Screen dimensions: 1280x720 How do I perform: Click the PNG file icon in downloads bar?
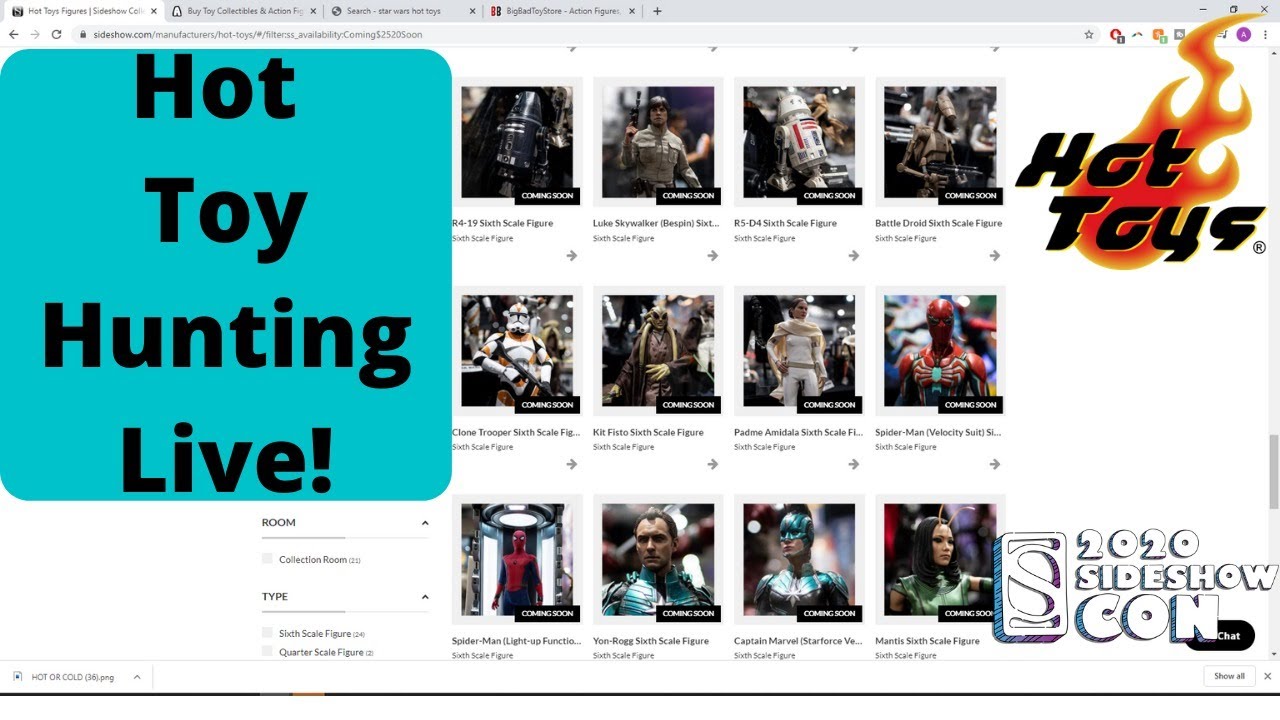click(x=18, y=677)
